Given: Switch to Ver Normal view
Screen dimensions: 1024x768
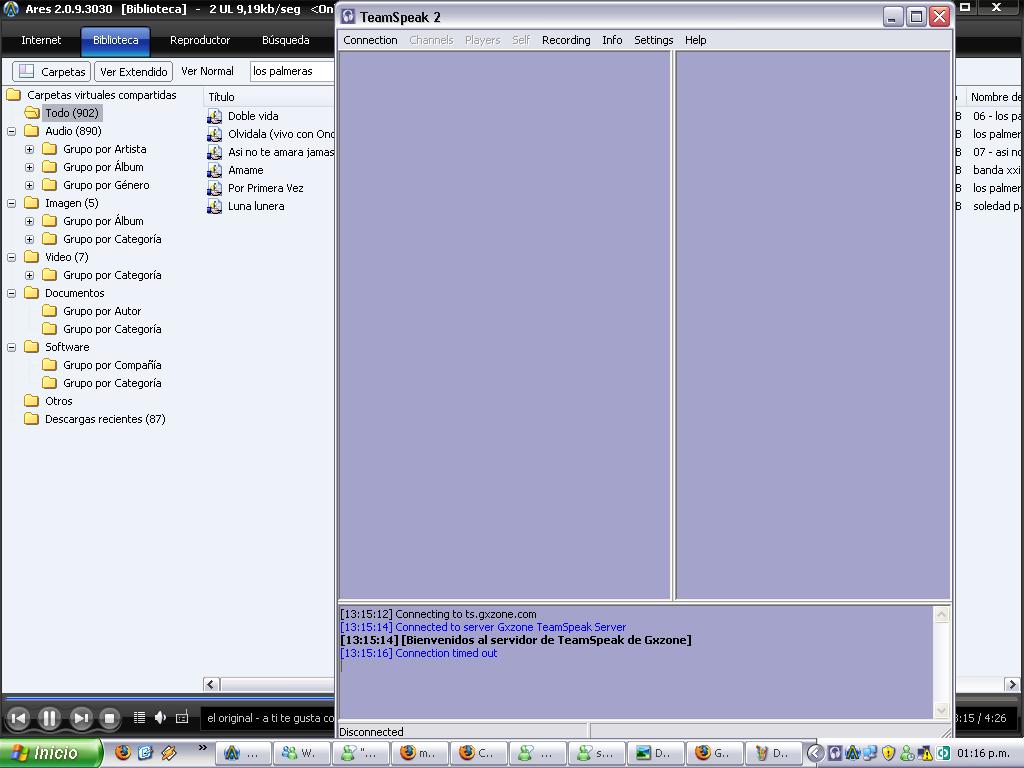Looking at the screenshot, I should [x=207, y=71].
